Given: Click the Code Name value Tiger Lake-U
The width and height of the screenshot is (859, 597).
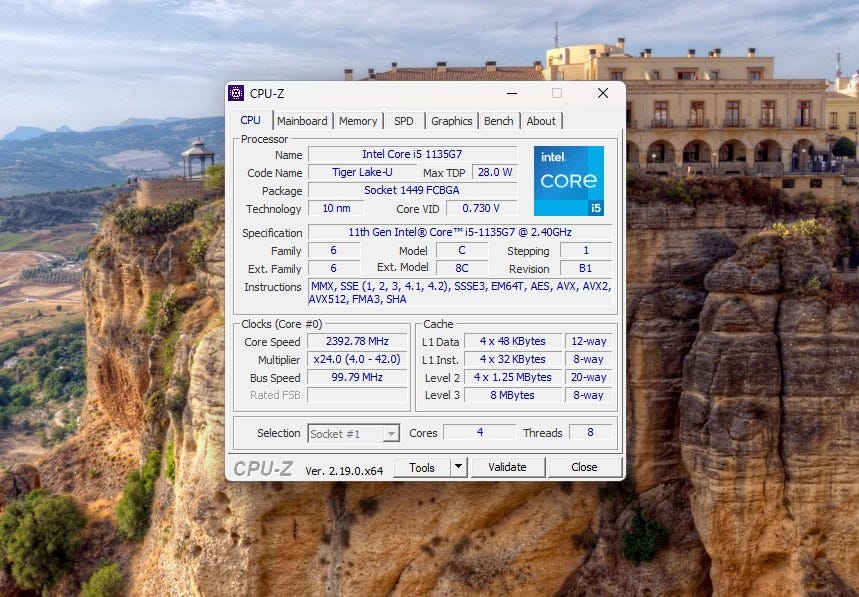Looking at the screenshot, I should 362,173.
